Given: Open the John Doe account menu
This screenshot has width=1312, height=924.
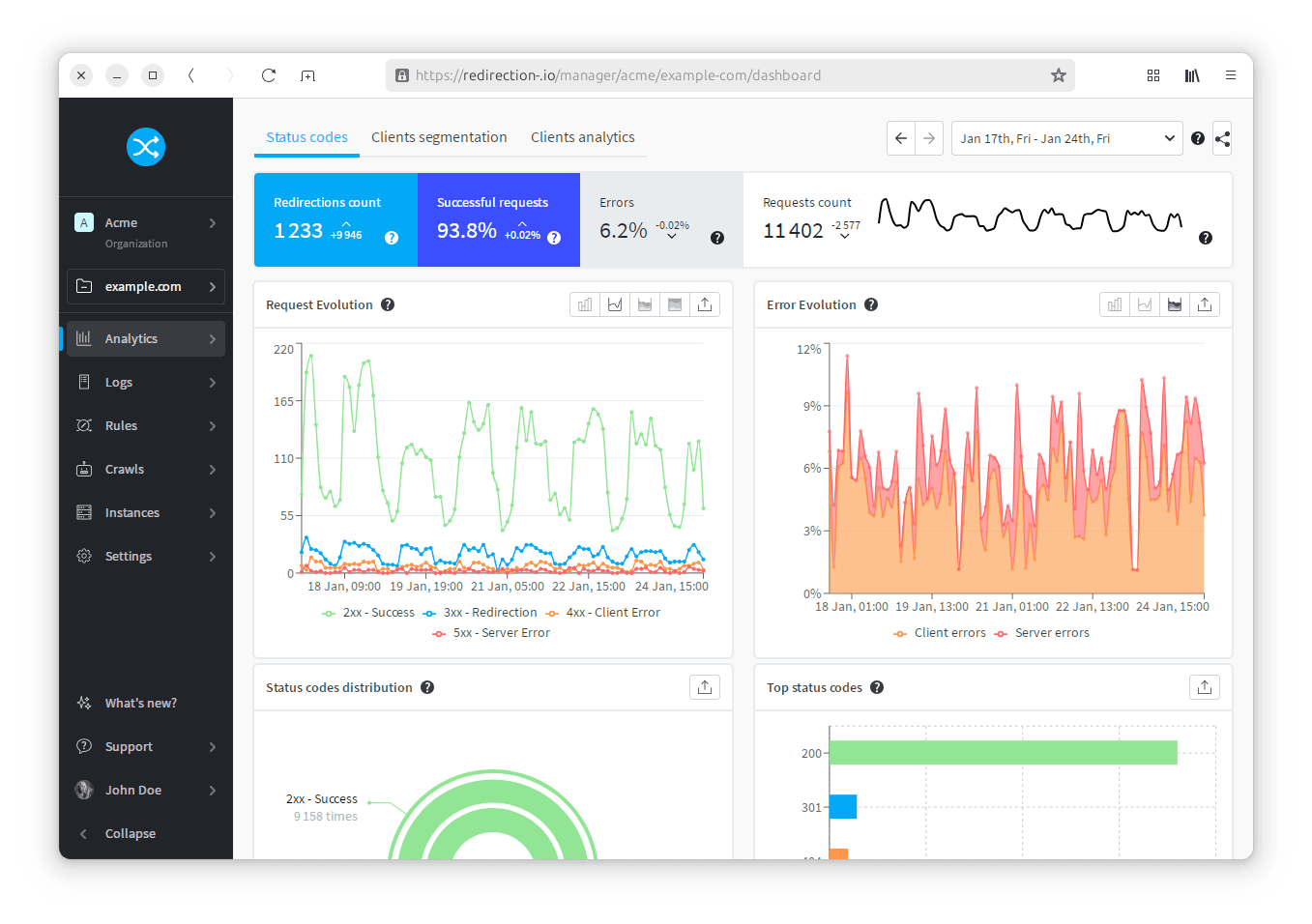Looking at the screenshot, I should [146, 790].
